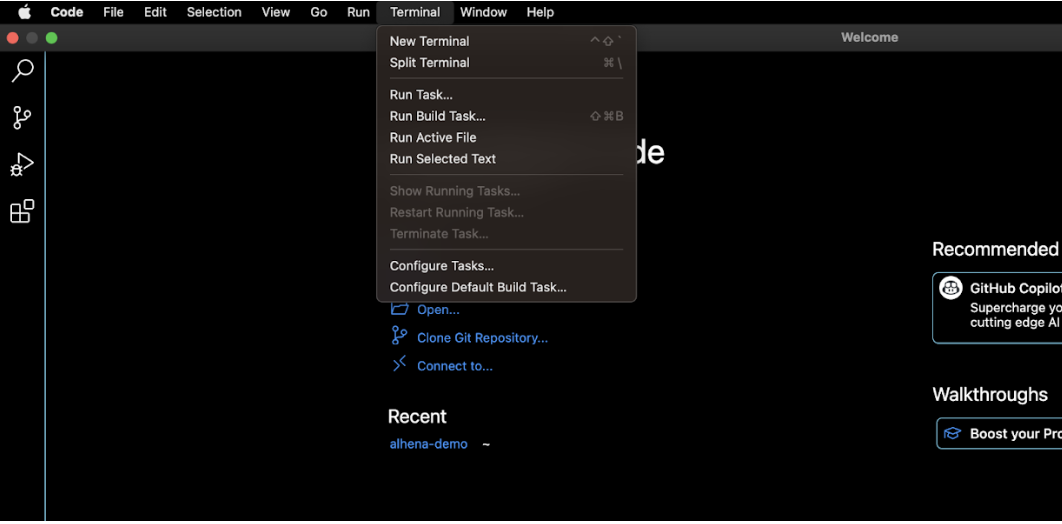Open the Extensions view
This screenshot has width=1062, height=524.
[22, 211]
